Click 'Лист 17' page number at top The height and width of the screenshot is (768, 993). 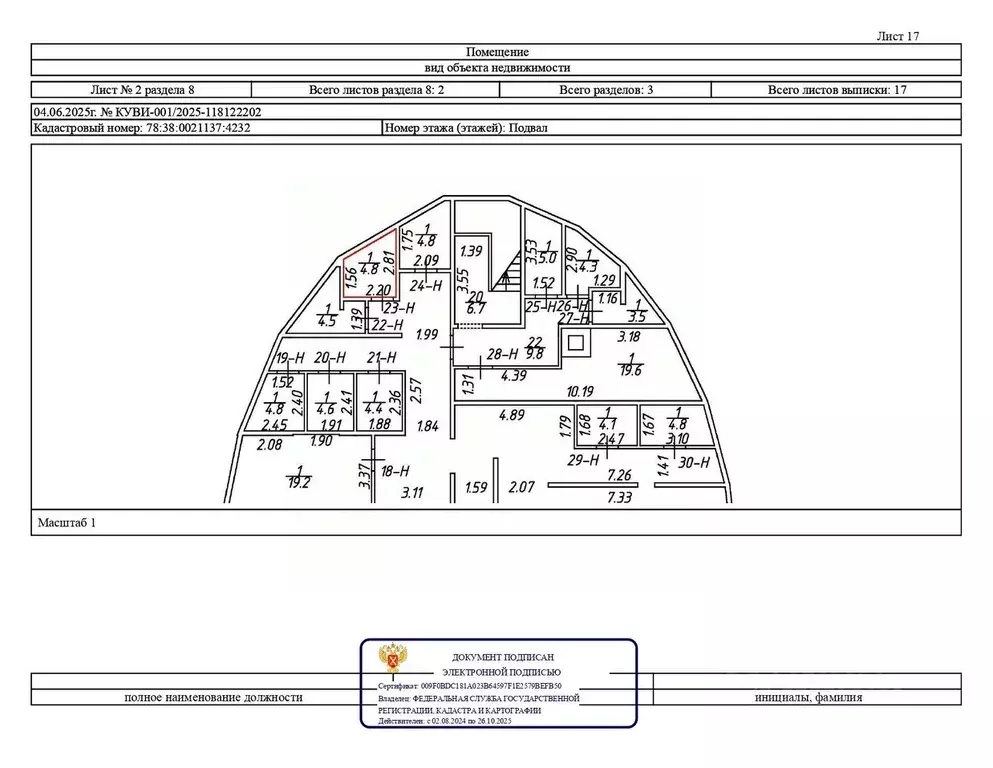[x=897, y=36]
